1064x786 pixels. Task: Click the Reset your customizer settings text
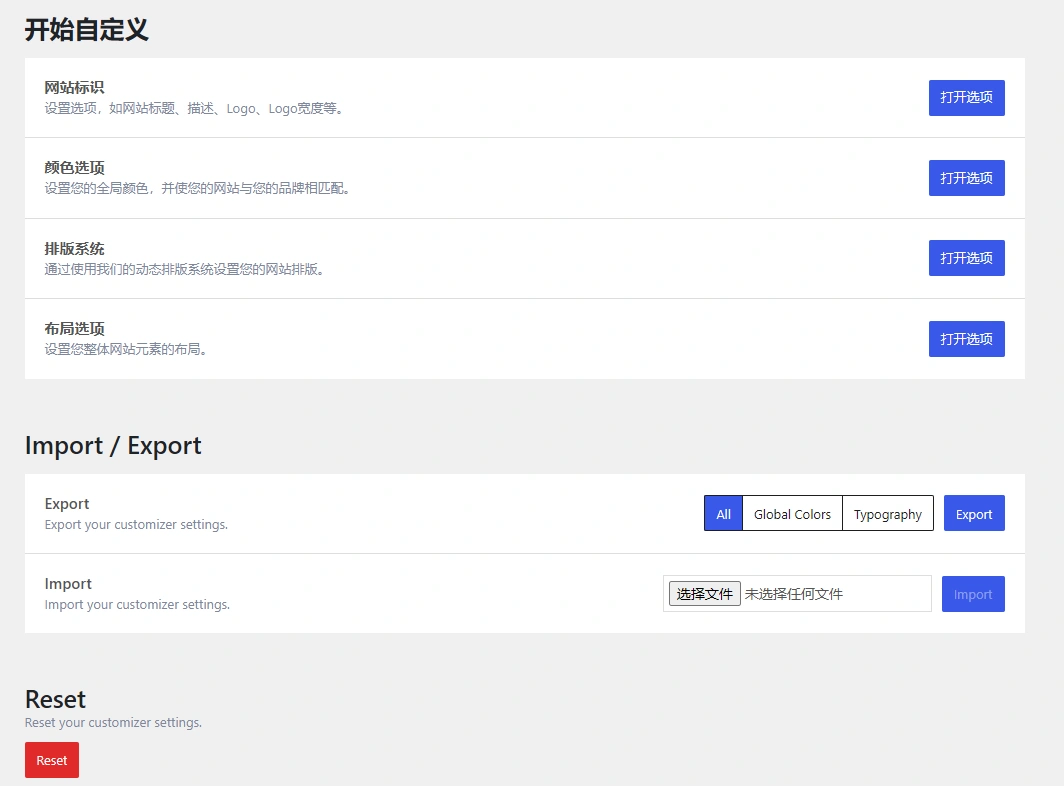[x=113, y=722]
